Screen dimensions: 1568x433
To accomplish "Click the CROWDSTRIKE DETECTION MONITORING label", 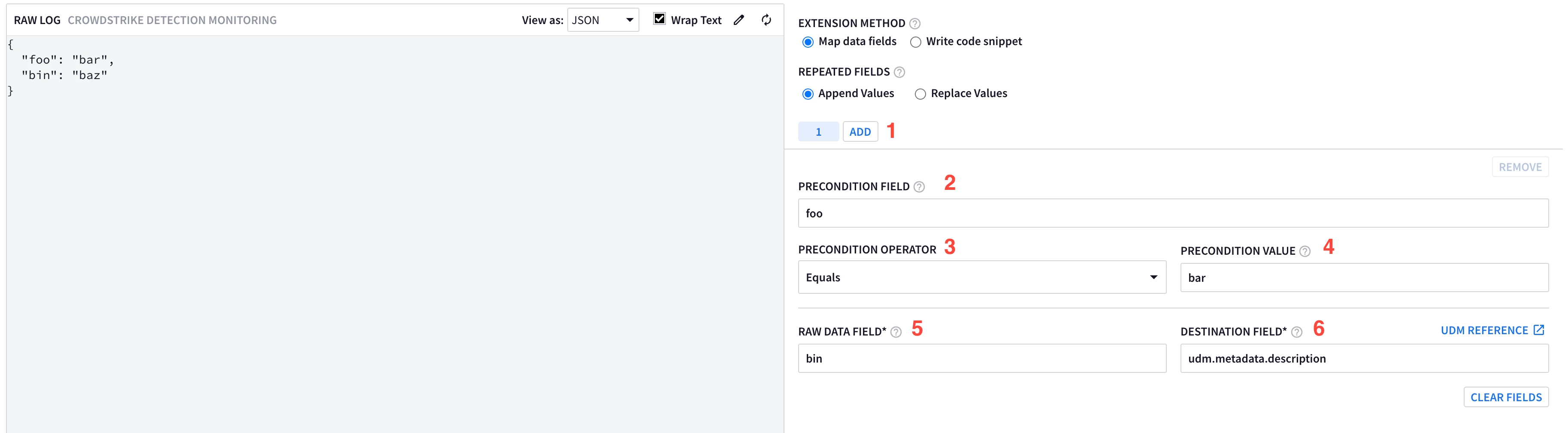I will 172,20.
